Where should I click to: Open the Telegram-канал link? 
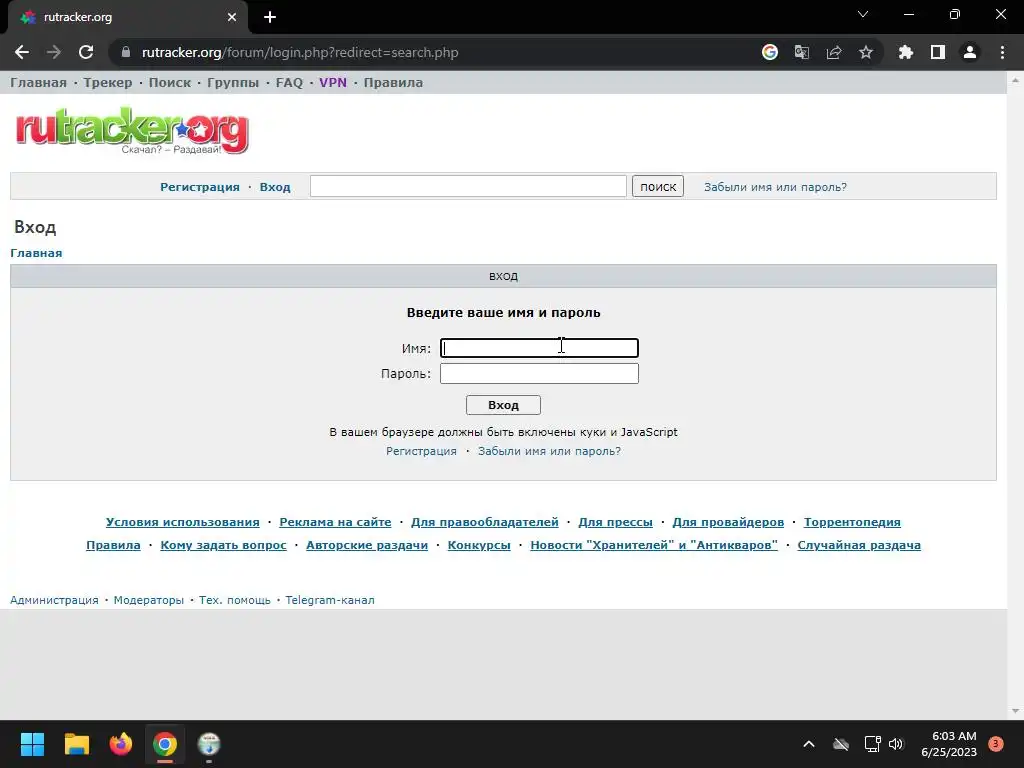(330, 600)
